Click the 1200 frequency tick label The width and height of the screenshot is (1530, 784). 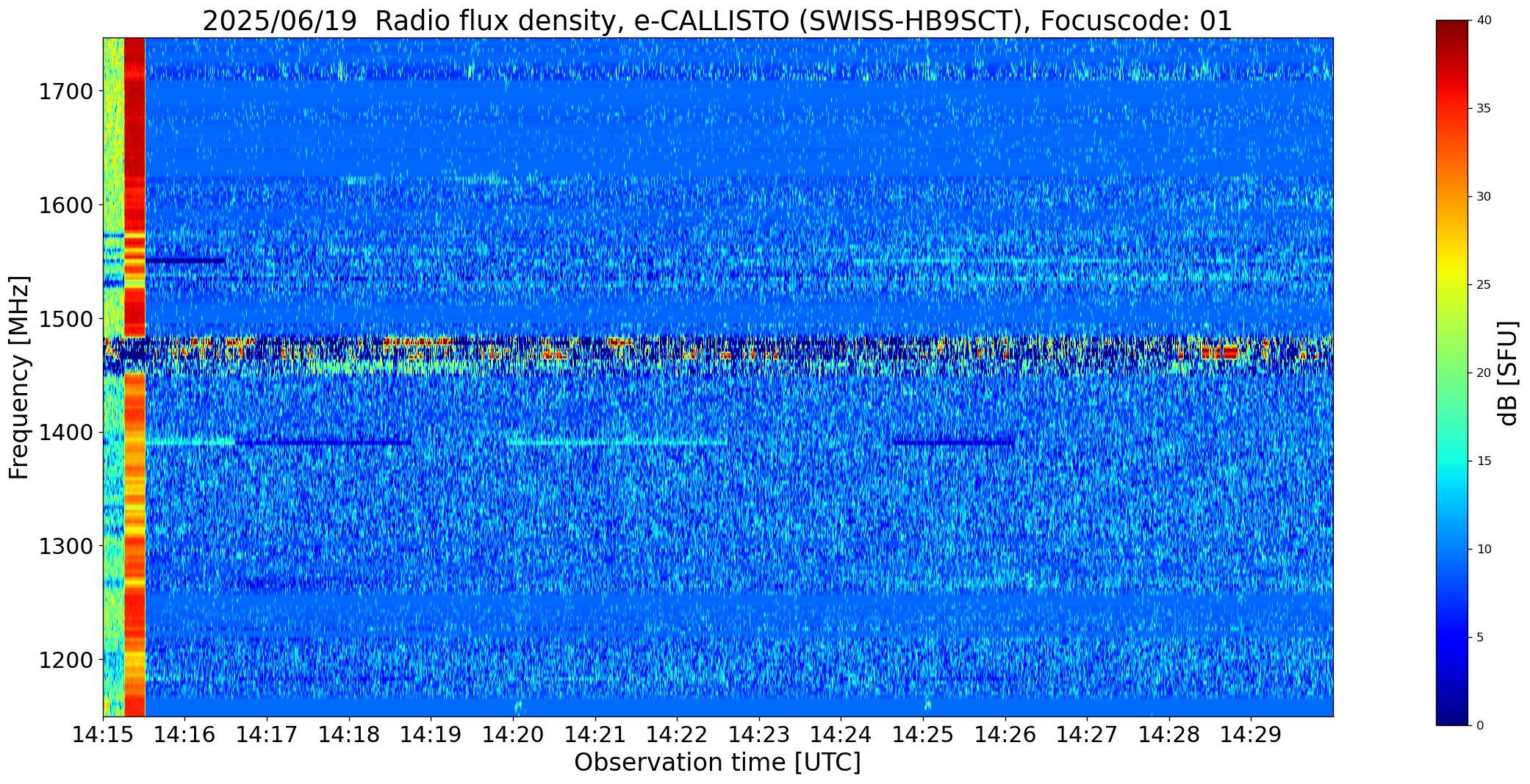[65, 660]
